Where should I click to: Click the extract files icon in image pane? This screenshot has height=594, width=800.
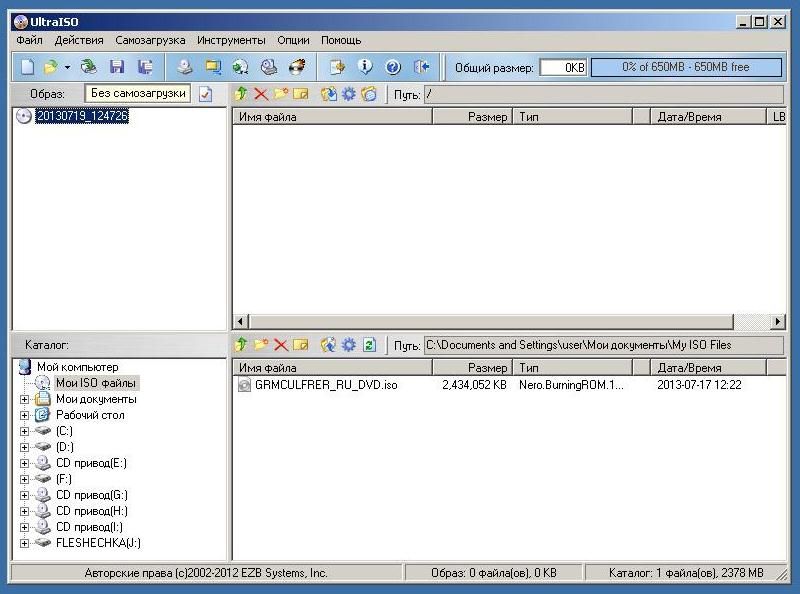coord(329,94)
